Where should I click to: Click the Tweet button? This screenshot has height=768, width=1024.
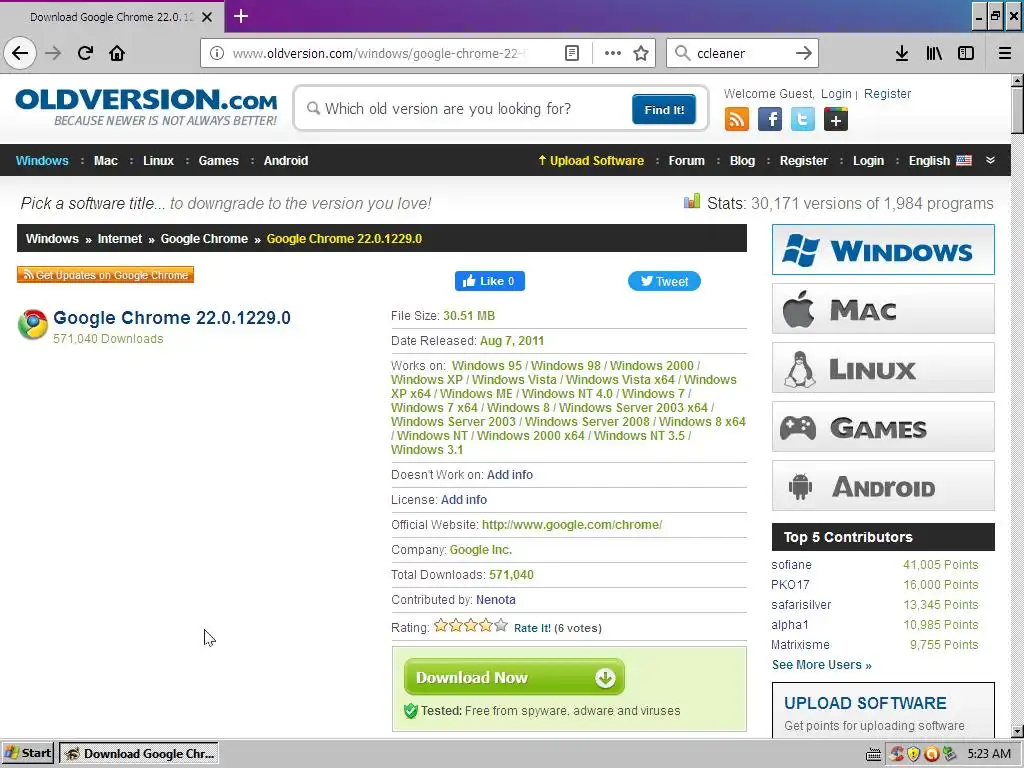click(x=664, y=281)
